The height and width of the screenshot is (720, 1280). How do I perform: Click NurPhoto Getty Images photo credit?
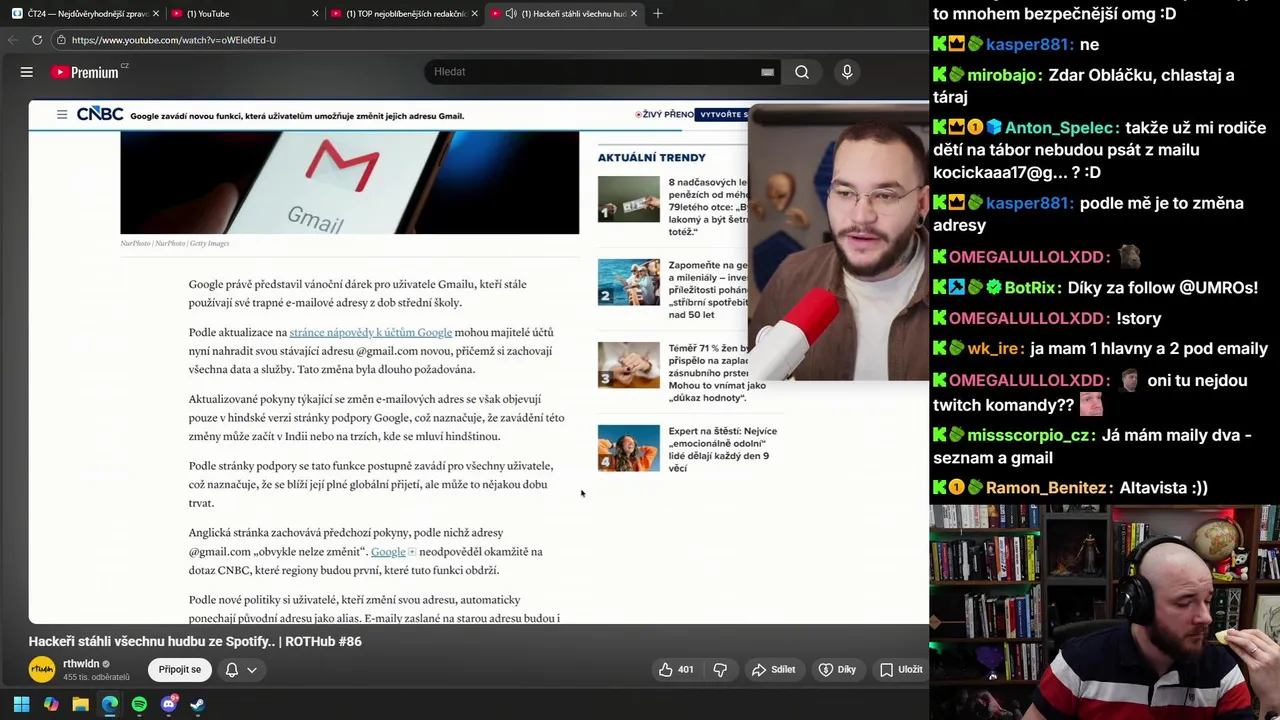coord(175,243)
